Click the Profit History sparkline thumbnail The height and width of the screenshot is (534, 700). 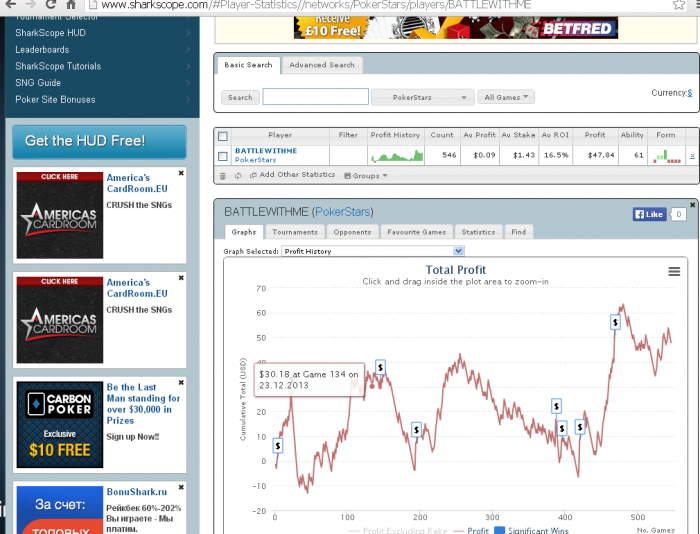(x=396, y=156)
